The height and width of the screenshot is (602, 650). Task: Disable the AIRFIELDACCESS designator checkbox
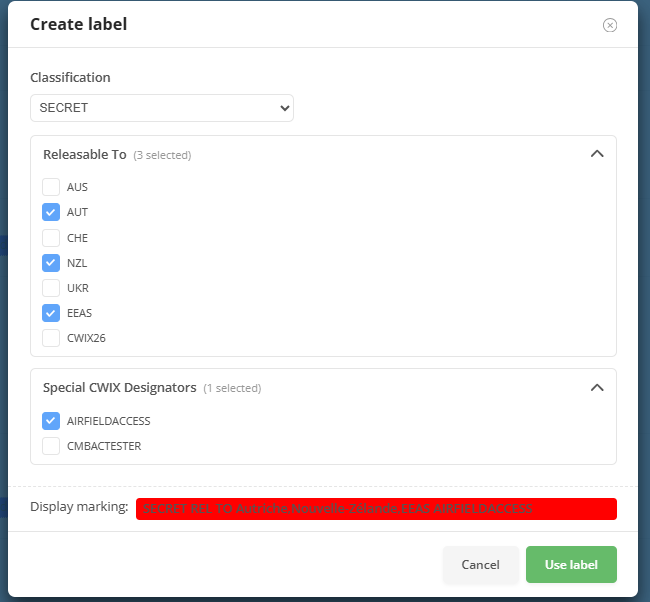pyautogui.click(x=51, y=421)
